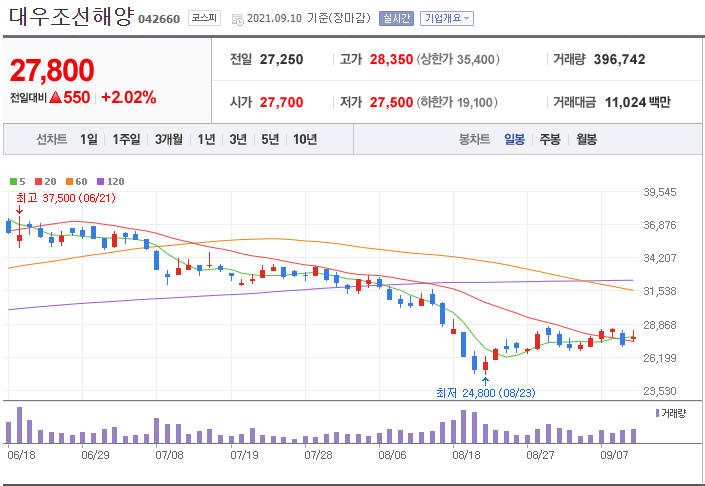Viewport: 705px width, 486px height.
Task: Click the 최고 37,500 (06/21) annotation
Action: coord(66,198)
